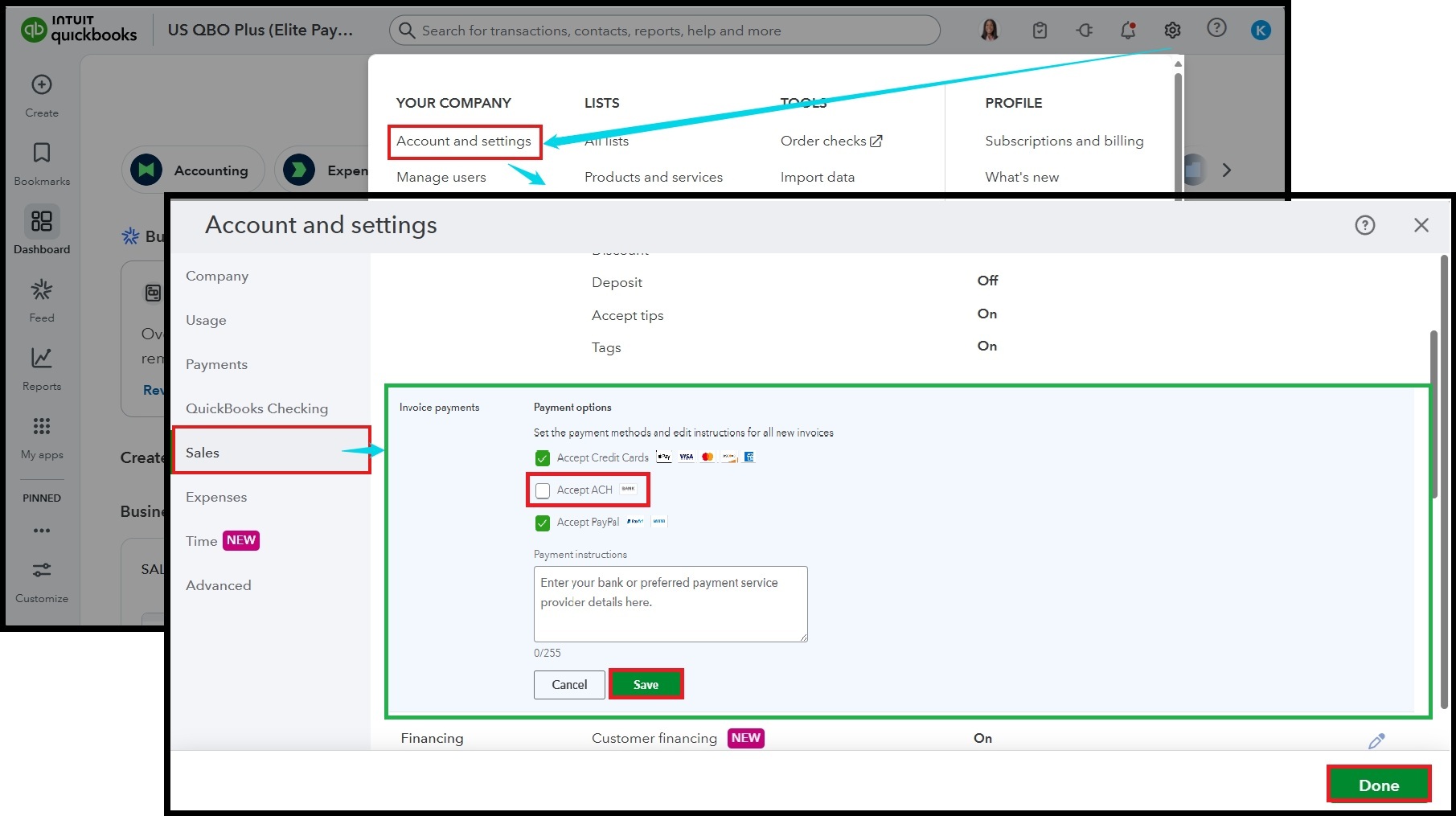Click the K profile avatar
1456x816 pixels.
(x=1261, y=31)
